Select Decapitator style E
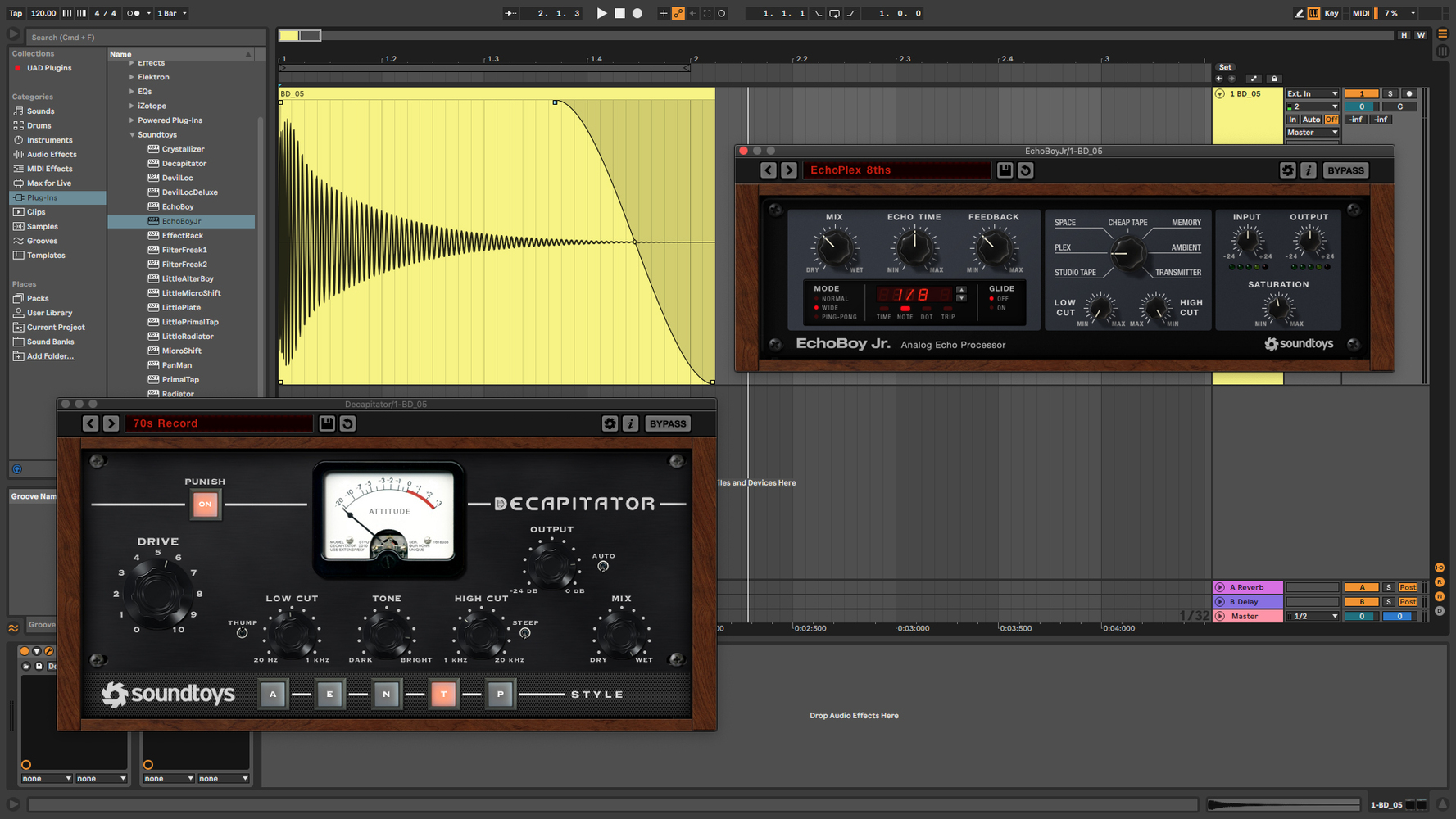Viewport: 1456px width, 819px height. 329,695
